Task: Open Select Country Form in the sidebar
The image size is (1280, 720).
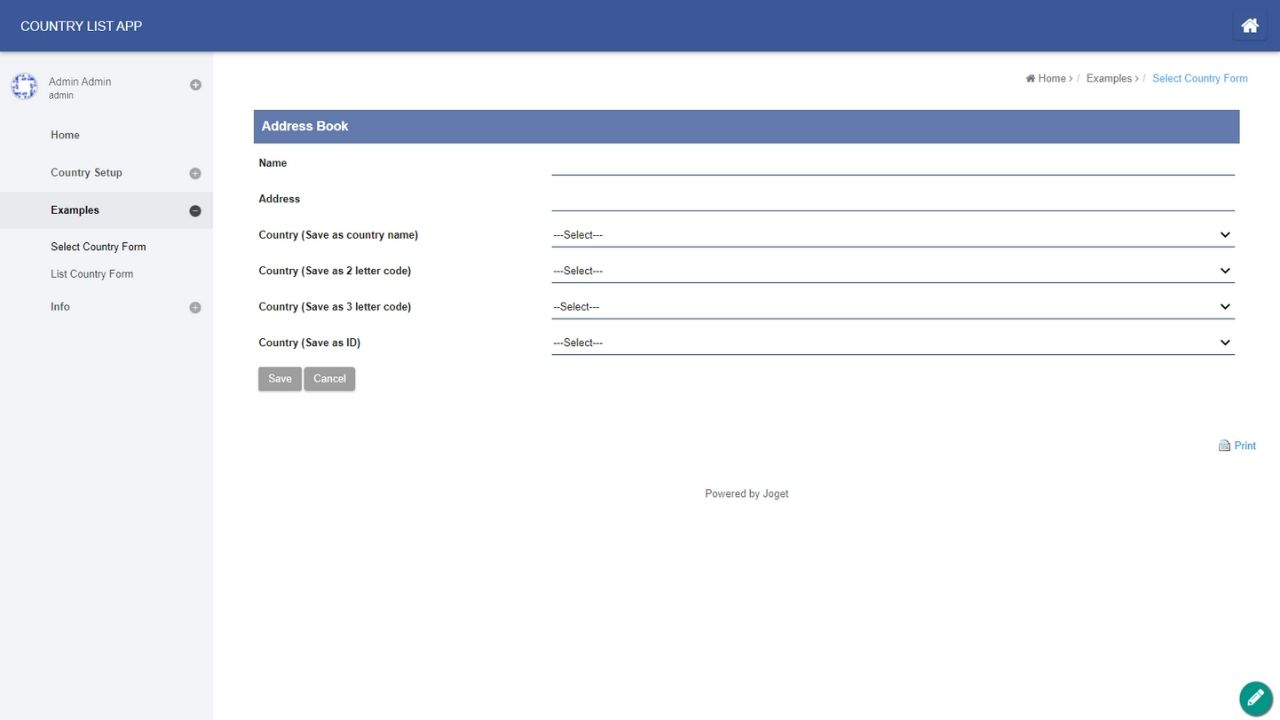Action: [98, 247]
